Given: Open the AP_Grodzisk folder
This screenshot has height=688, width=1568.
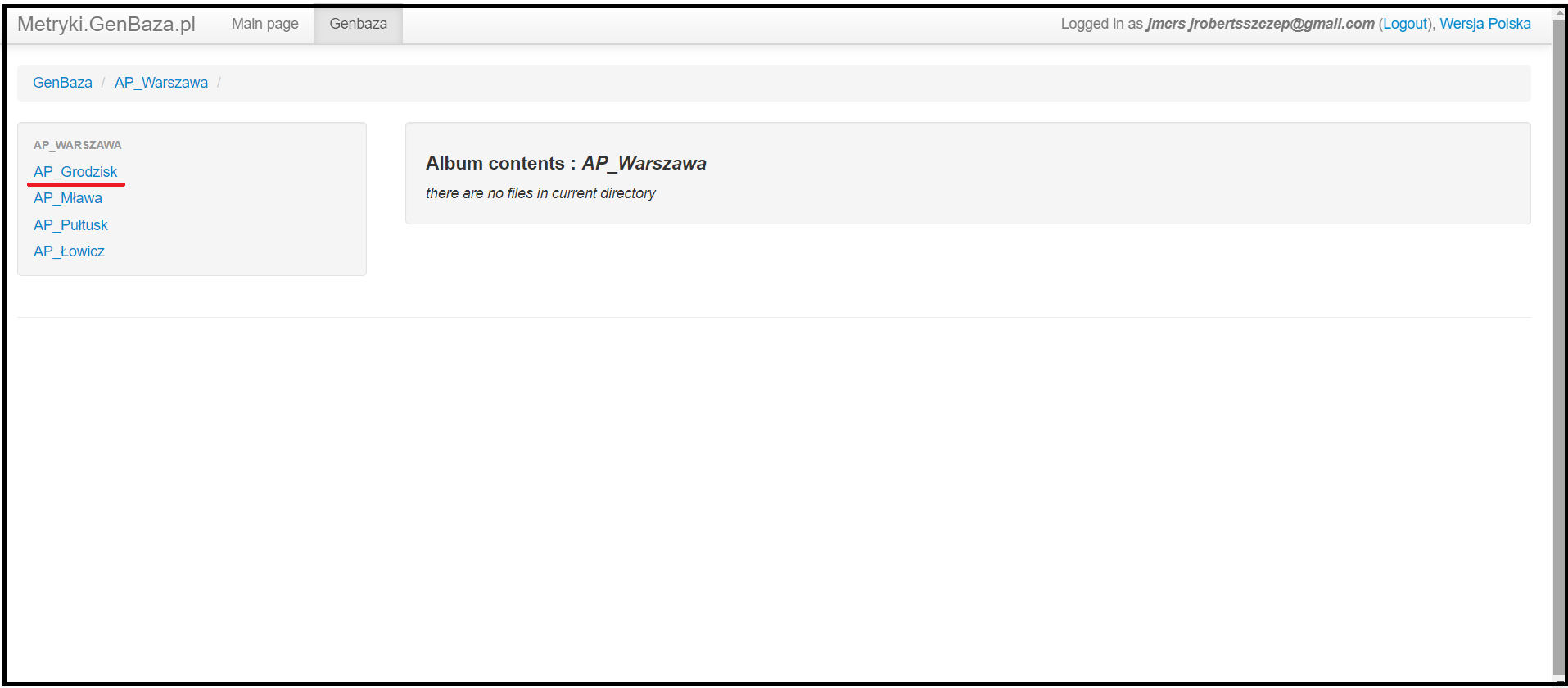Looking at the screenshot, I should point(75,172).
